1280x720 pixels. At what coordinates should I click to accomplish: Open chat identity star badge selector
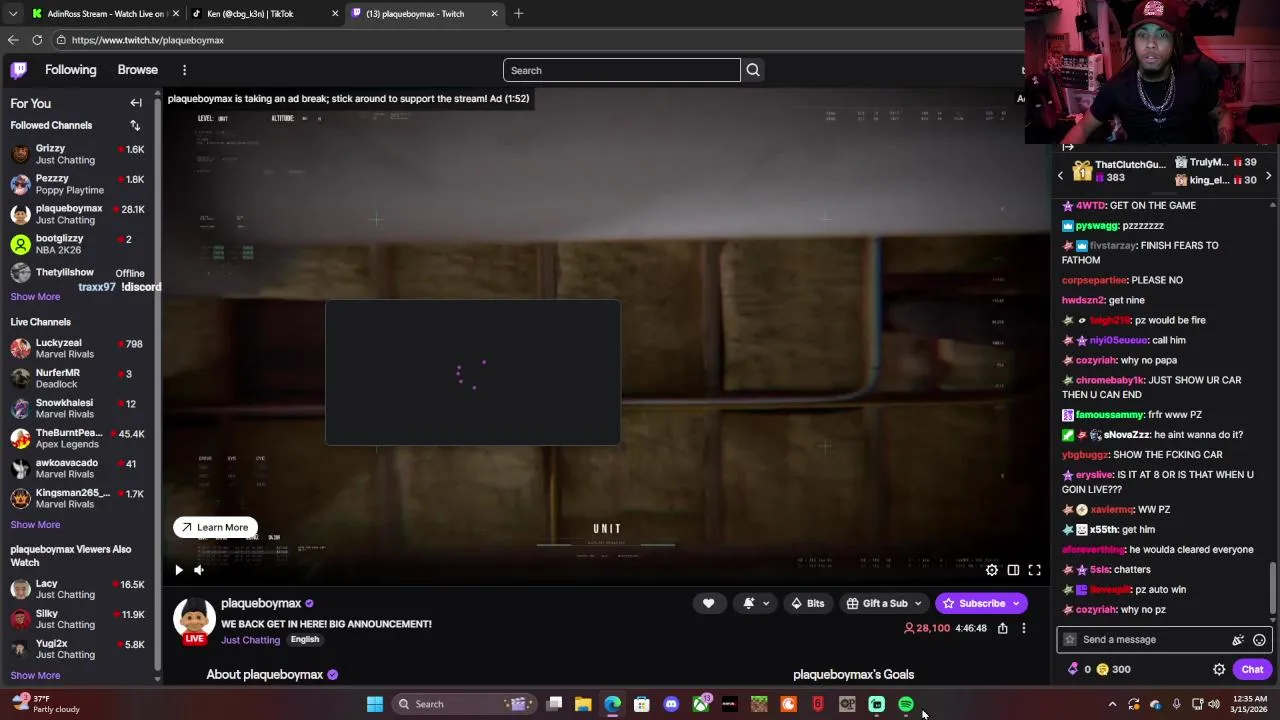click(x=1070, y=640)
